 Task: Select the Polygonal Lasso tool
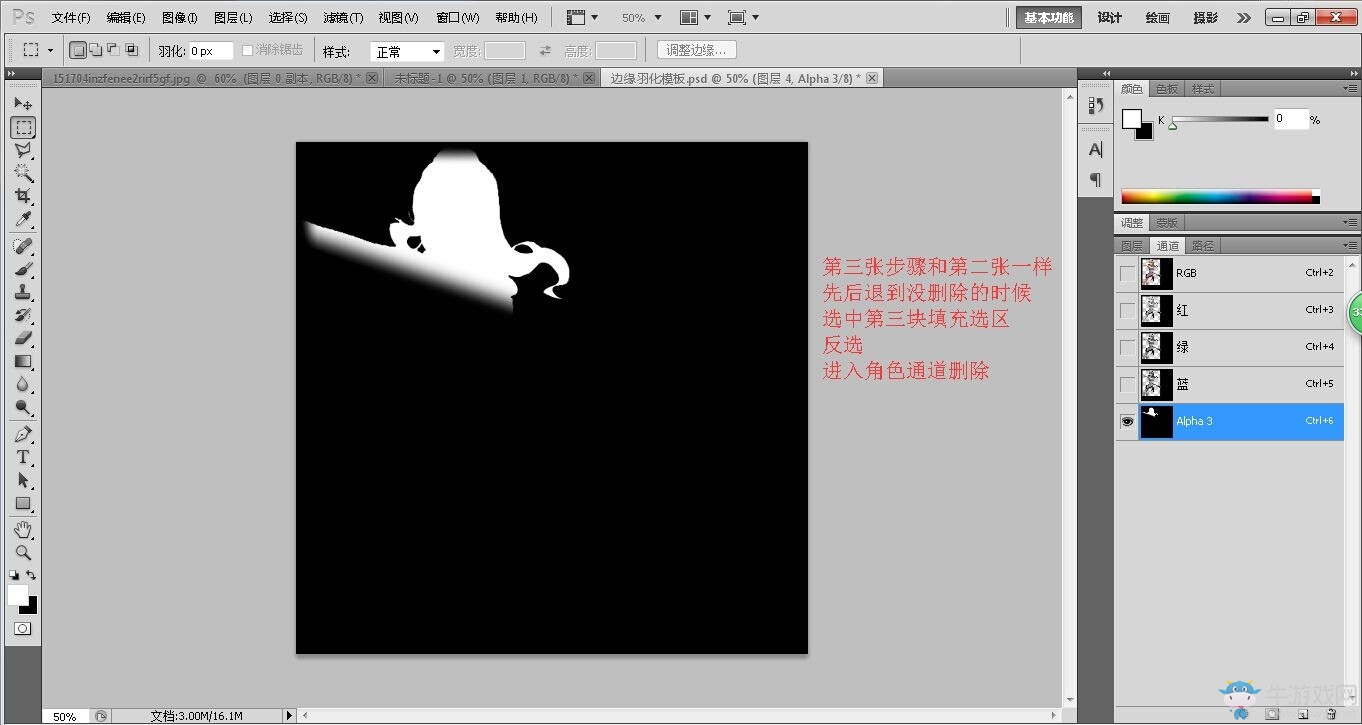tap(23, 150)
